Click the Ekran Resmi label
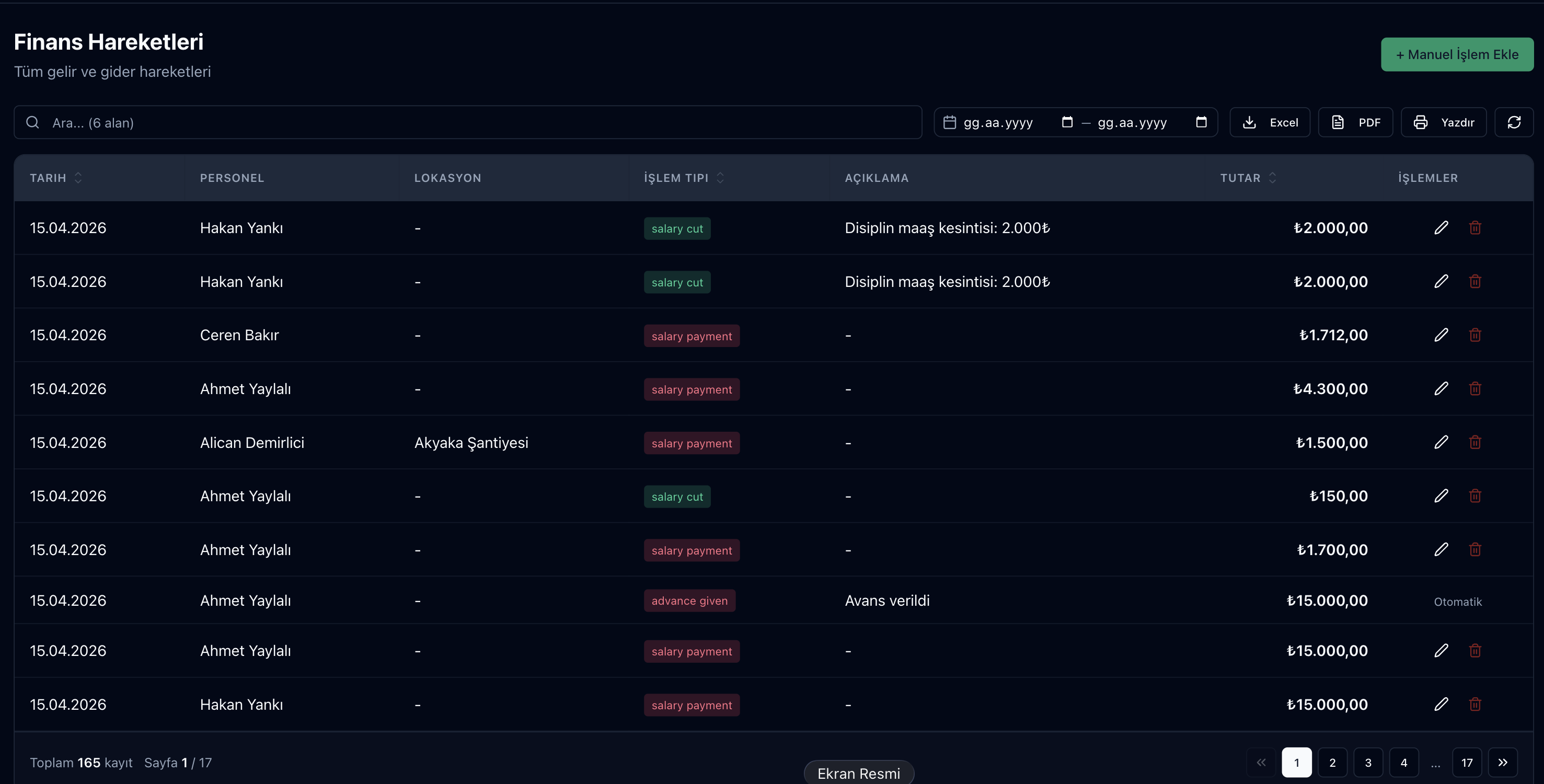Viewport: 1544px width, 784px height. coord(858,773)
